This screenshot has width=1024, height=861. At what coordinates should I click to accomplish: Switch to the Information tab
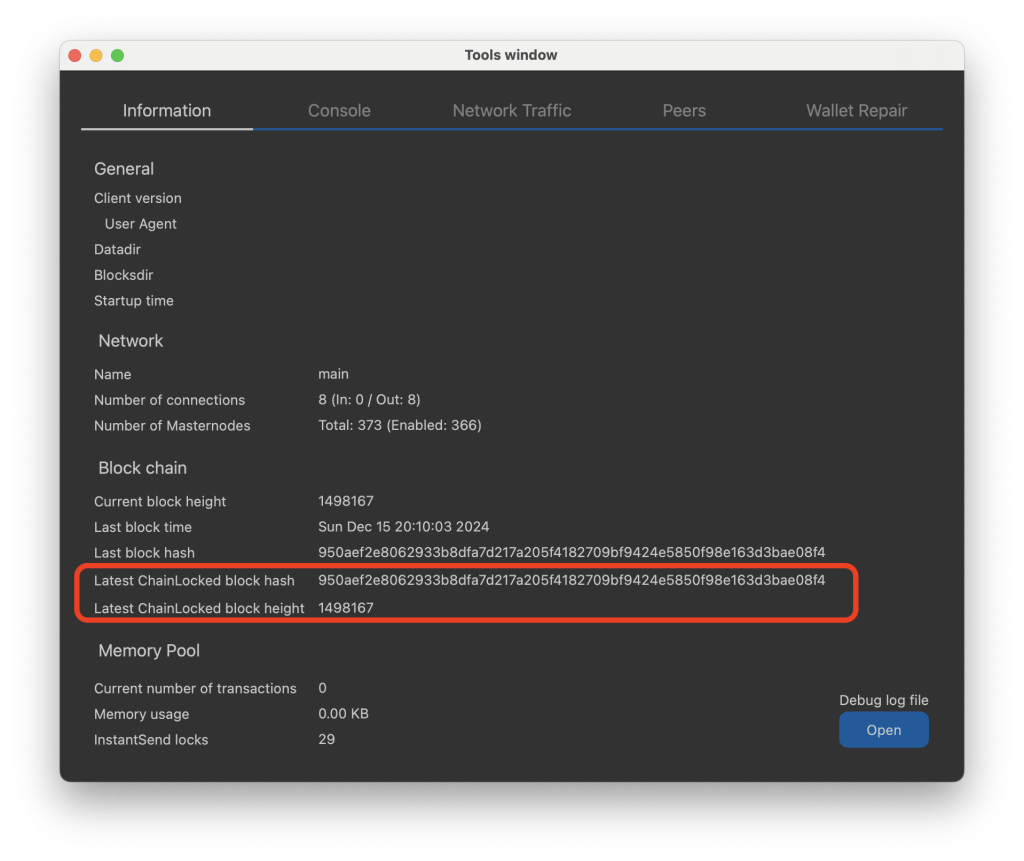[x=167, y=110]
